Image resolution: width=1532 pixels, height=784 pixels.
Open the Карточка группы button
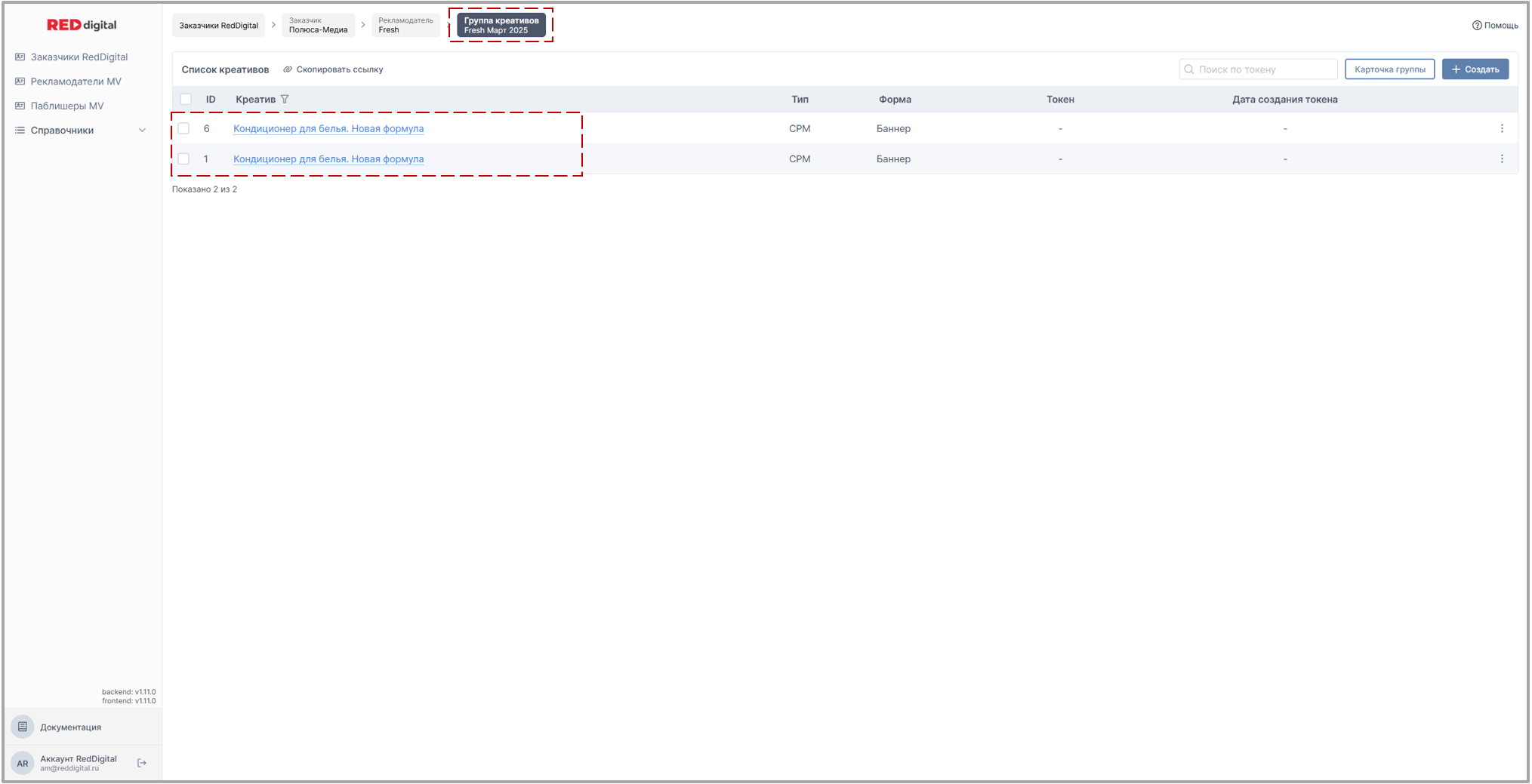coord(1389,69)
